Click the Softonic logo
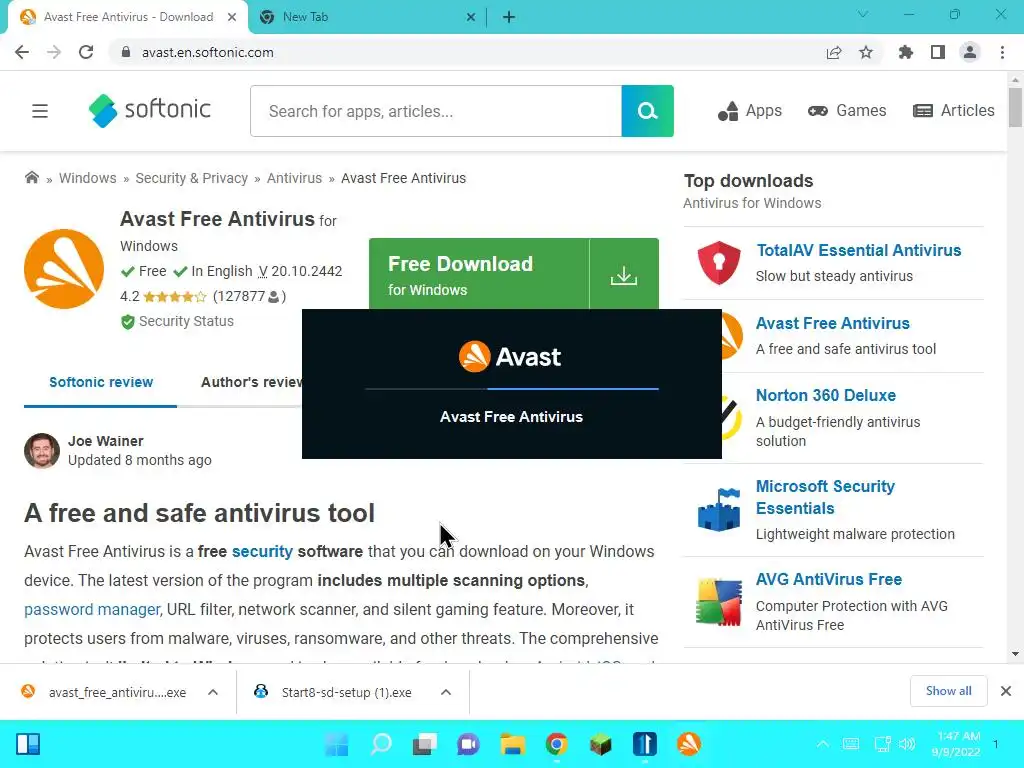 pos(150,110)
